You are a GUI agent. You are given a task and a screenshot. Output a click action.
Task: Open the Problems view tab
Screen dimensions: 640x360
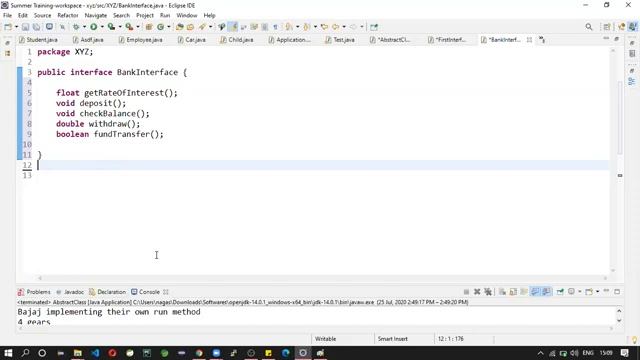[x=34, y=292]
